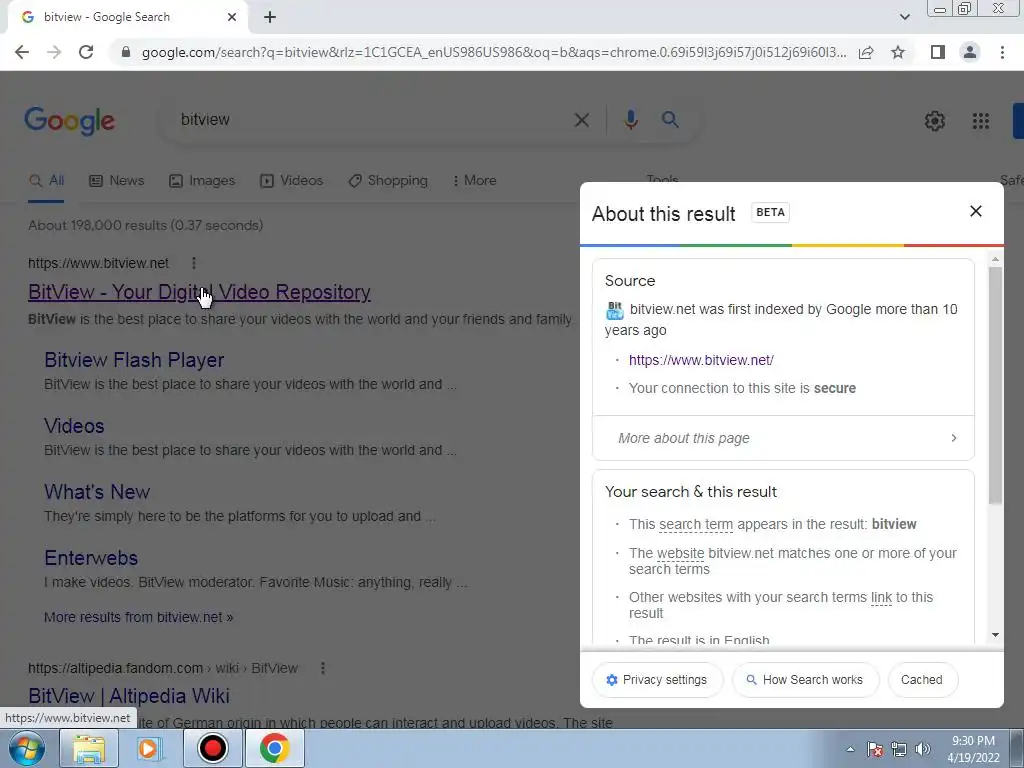Click the padlock site info icon

pyautogui.click(x=126, y=52)
